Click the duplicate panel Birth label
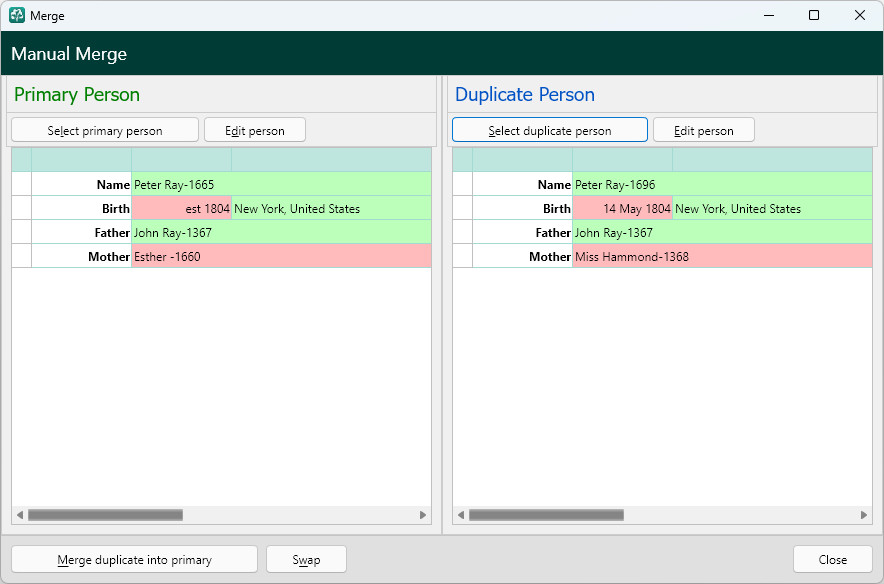The height and width of the screenshot is (584, 884). click(x=556, y=209)
